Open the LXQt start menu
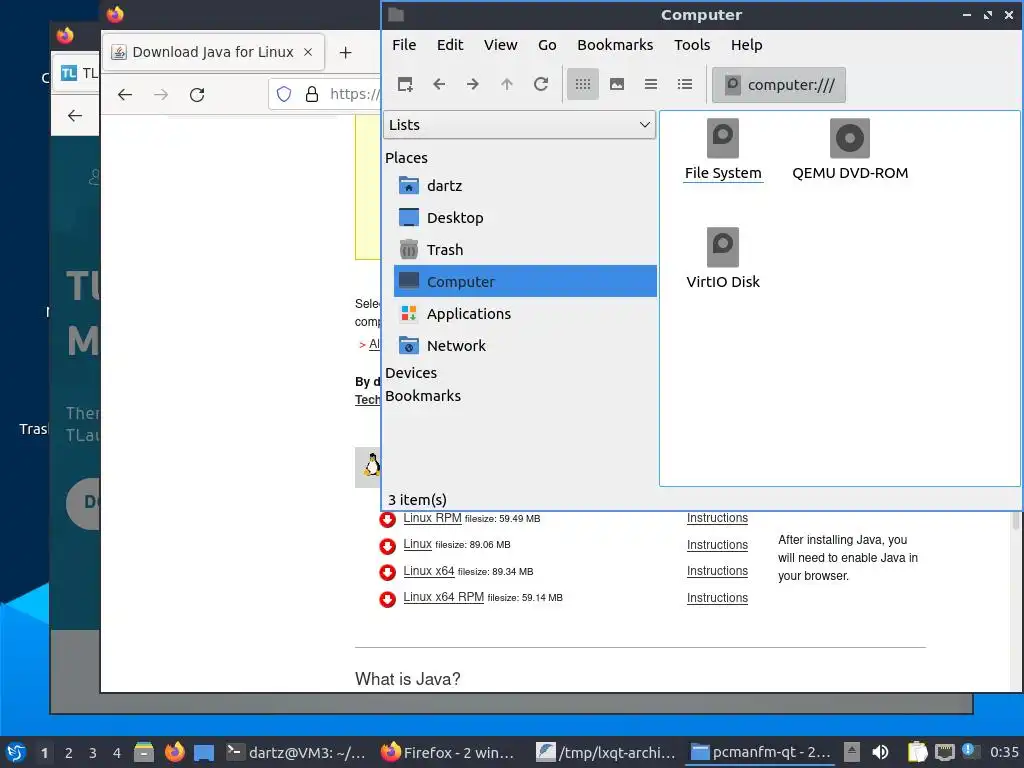Viewport: 1024px width, 768px height. tap(14, 752)
